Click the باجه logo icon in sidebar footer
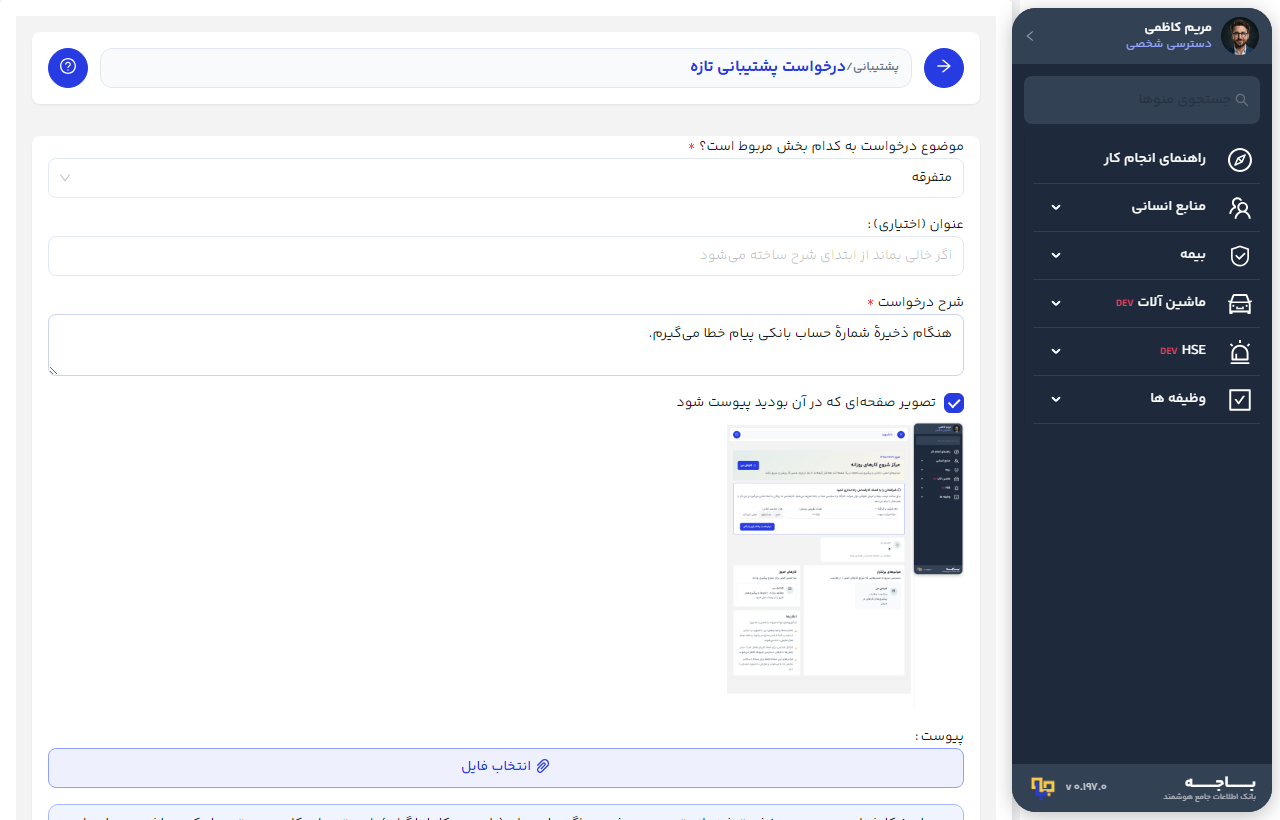The width and height of the screenshot is (1280, 820). (1043, 786)
